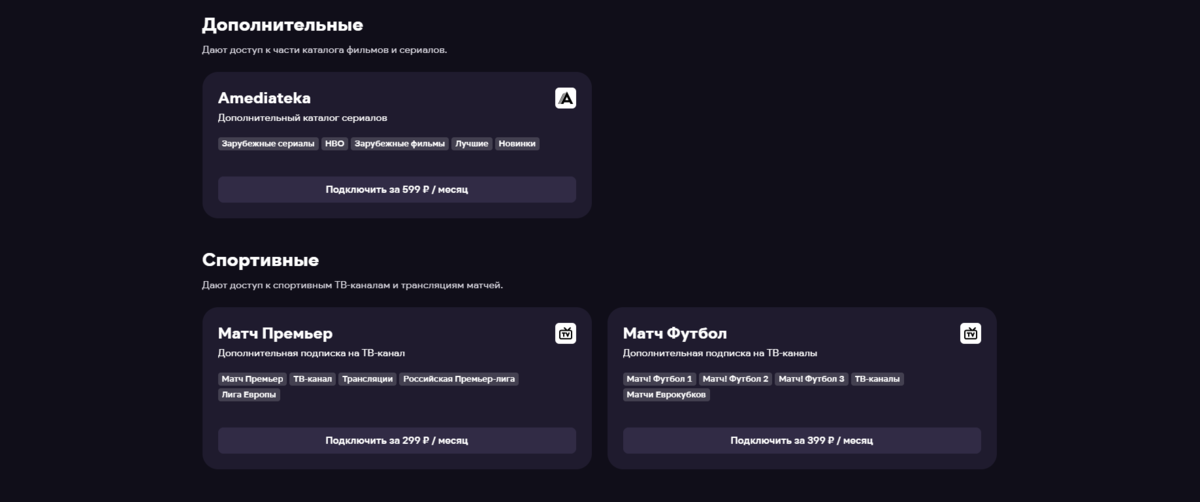Screen dimensions: 1200x502
Task: Click the Матч! Футбол 2 tag
Action: [736, 379]
